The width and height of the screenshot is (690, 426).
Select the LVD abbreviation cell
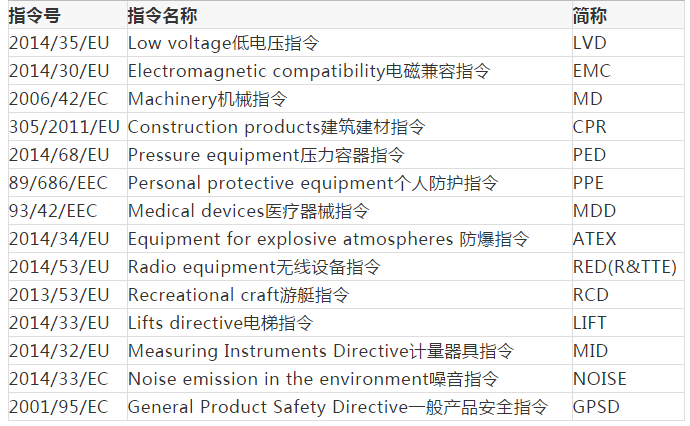click(x=590, y=43)
